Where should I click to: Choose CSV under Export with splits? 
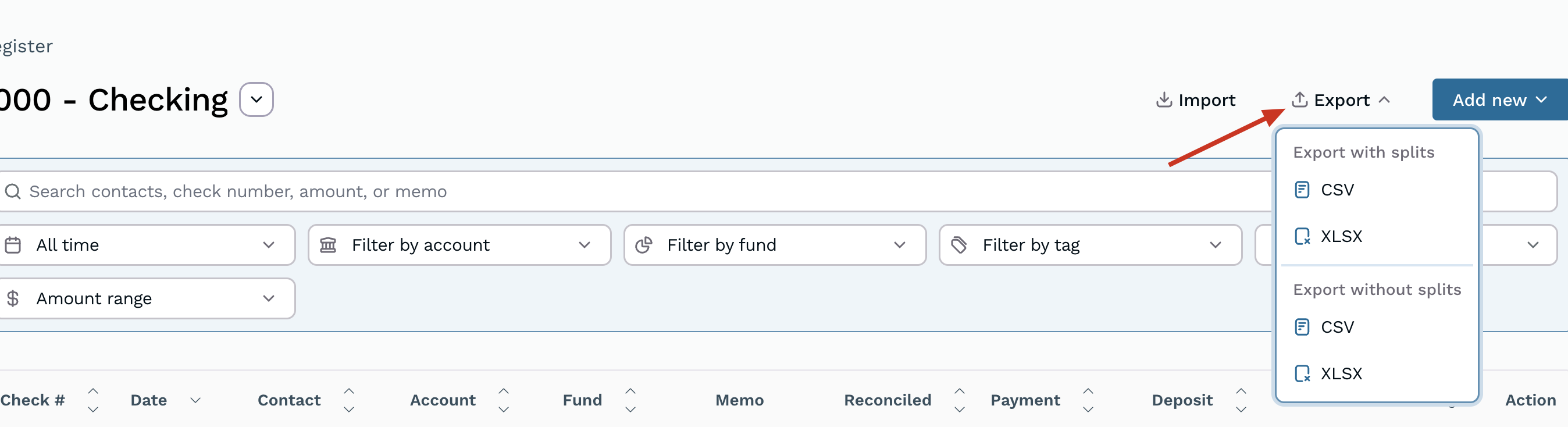(1337, 191)
